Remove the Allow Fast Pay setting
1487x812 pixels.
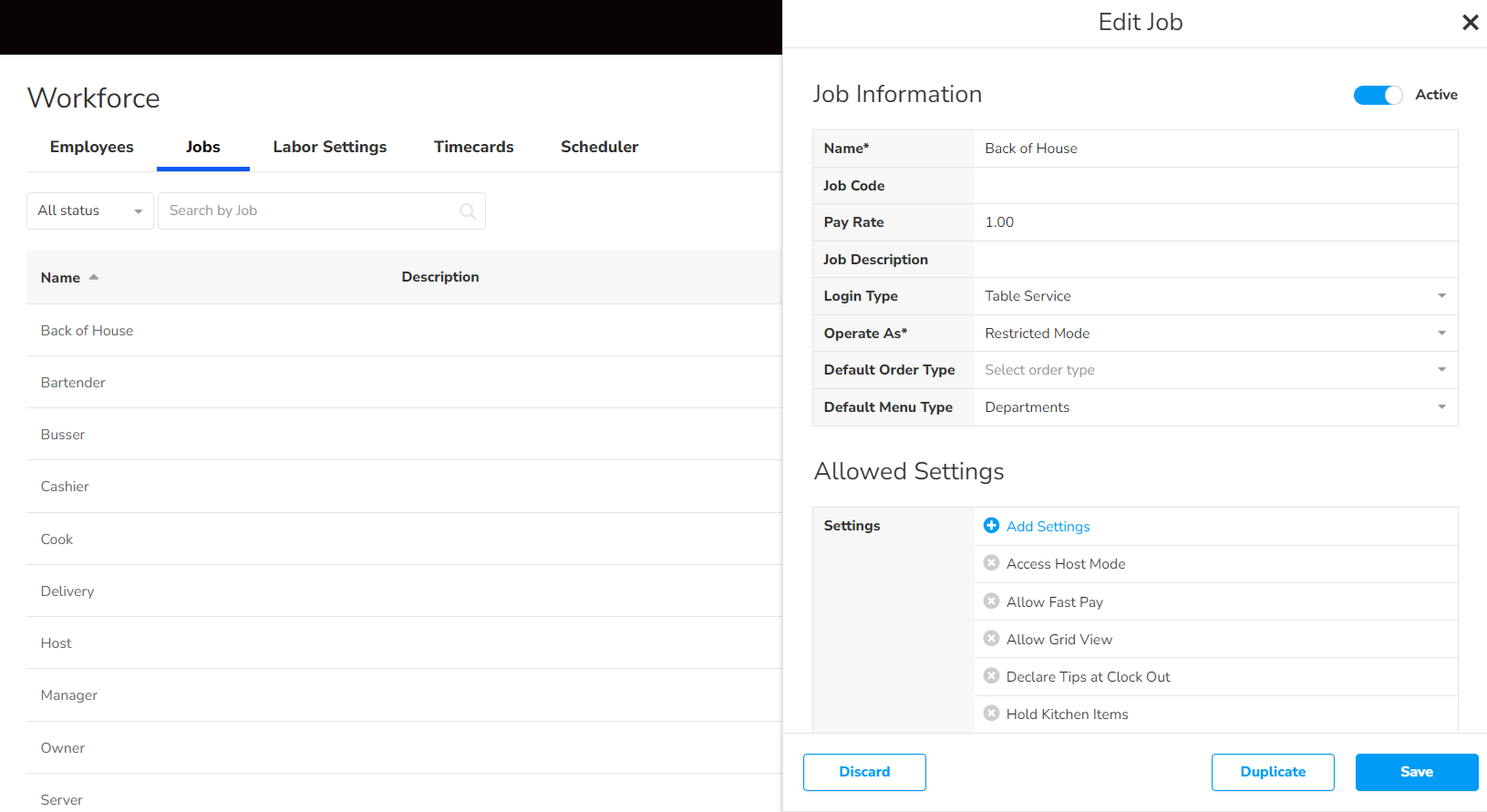pyautogui.click(x=991, y=601)
